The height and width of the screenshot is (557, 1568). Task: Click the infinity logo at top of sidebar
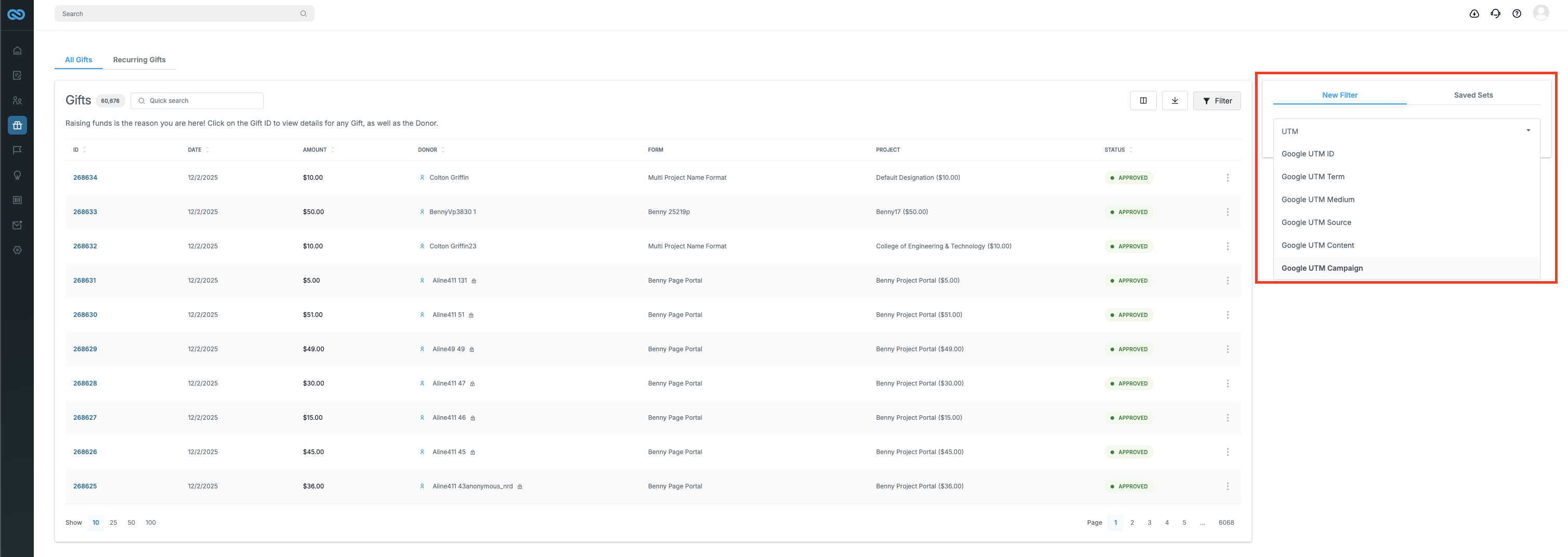pyautogui.click(x=17, y=14)
